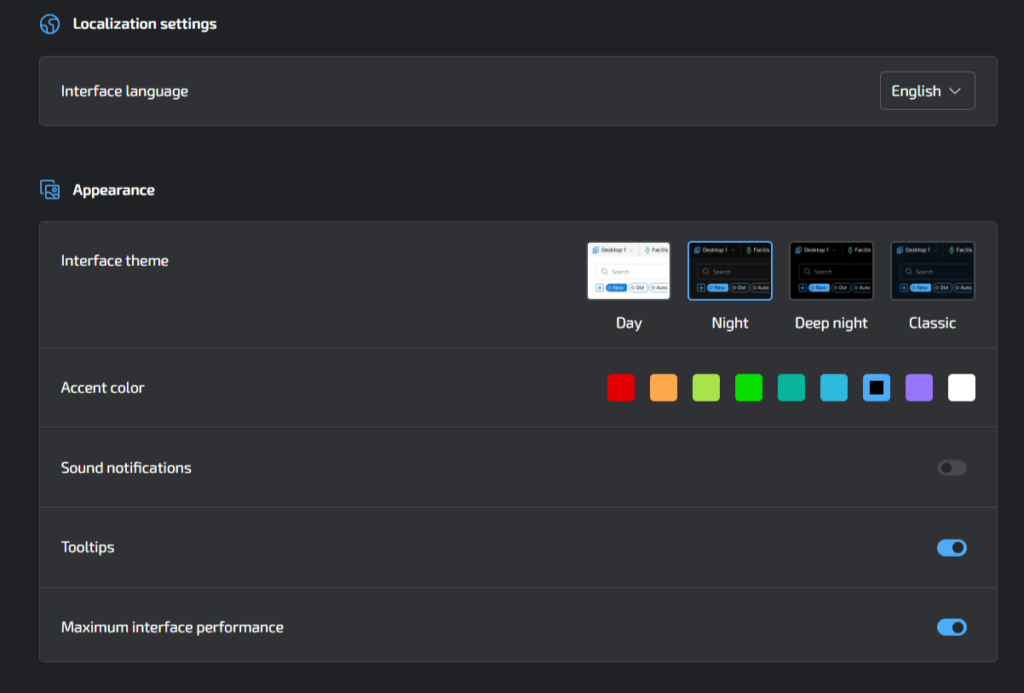Choose the bright green accent color
The width and height of the screenshot is (1024, 693).
click(x=748, y=387)
